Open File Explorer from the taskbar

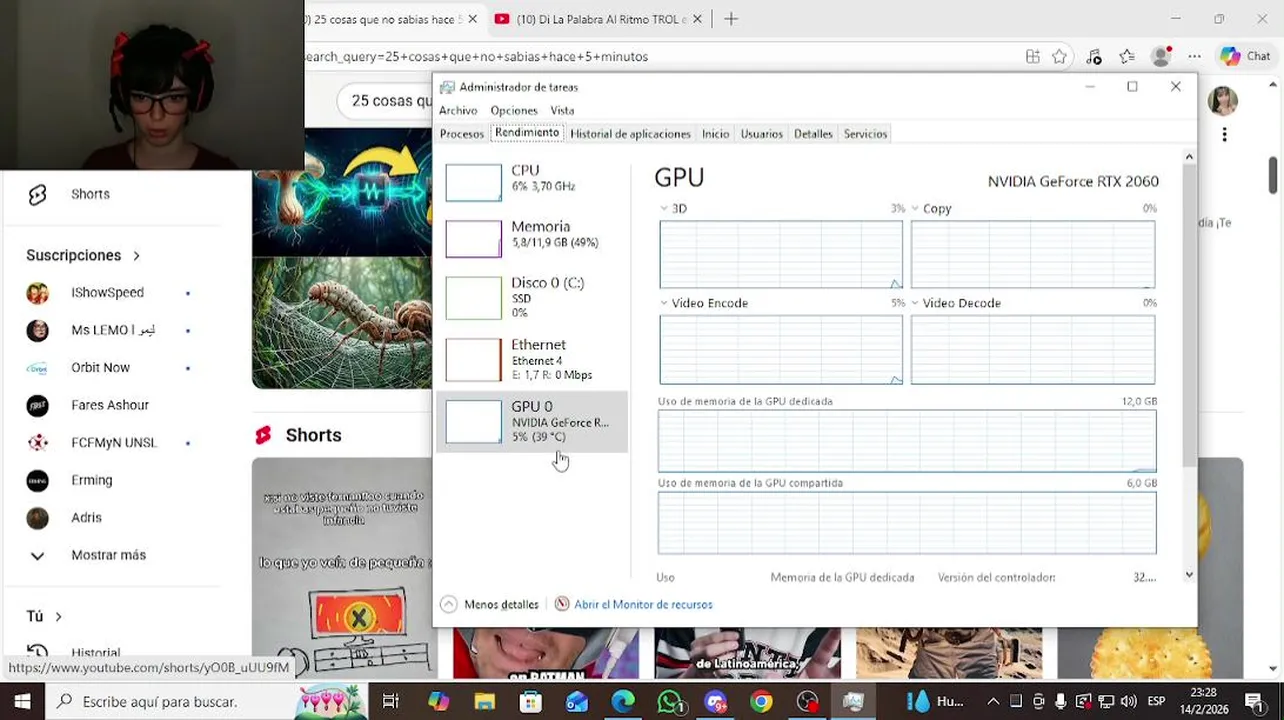click(485, 702)
